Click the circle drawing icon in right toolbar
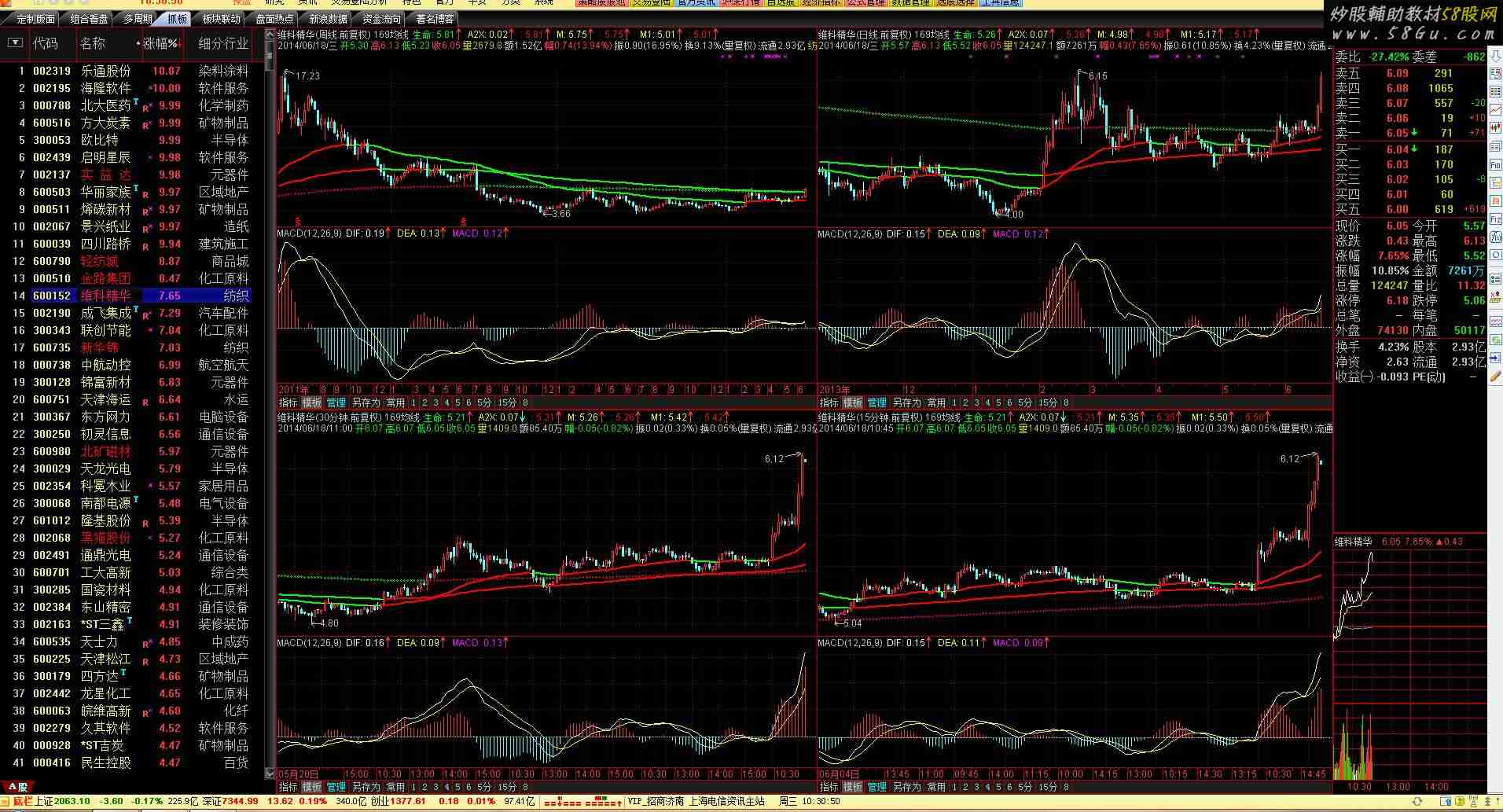1503x812 pixels. pyautogui.click(x=1494, y=255)
